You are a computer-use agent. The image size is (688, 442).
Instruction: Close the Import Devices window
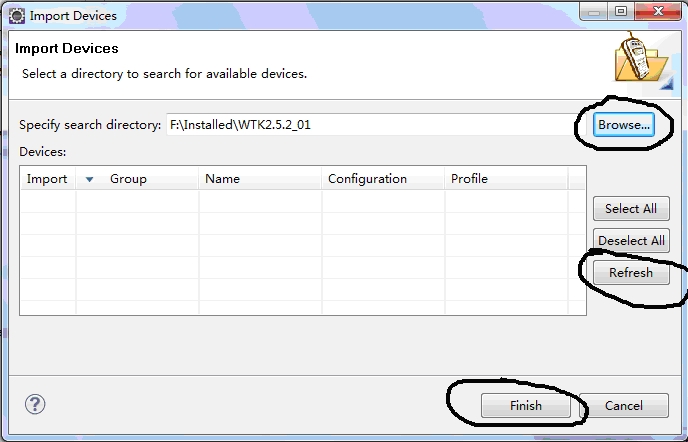(658, 11)
